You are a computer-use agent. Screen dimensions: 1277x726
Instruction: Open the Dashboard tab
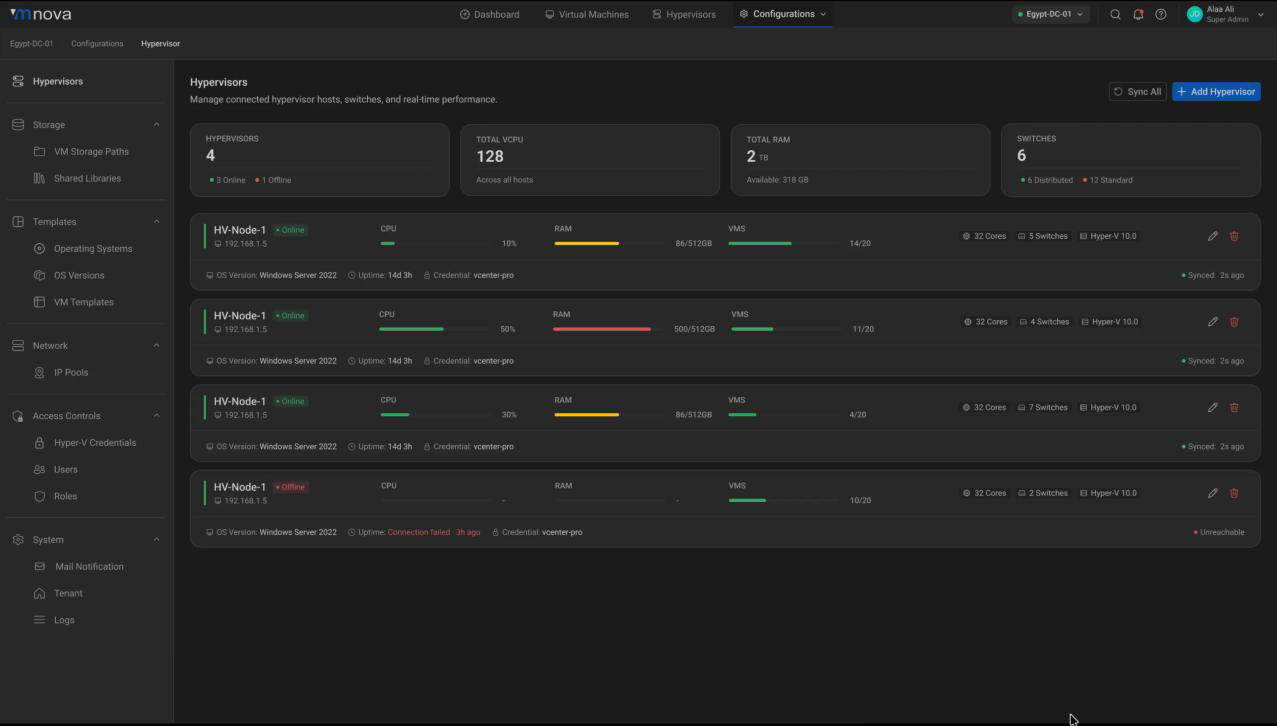click(489, 14)
